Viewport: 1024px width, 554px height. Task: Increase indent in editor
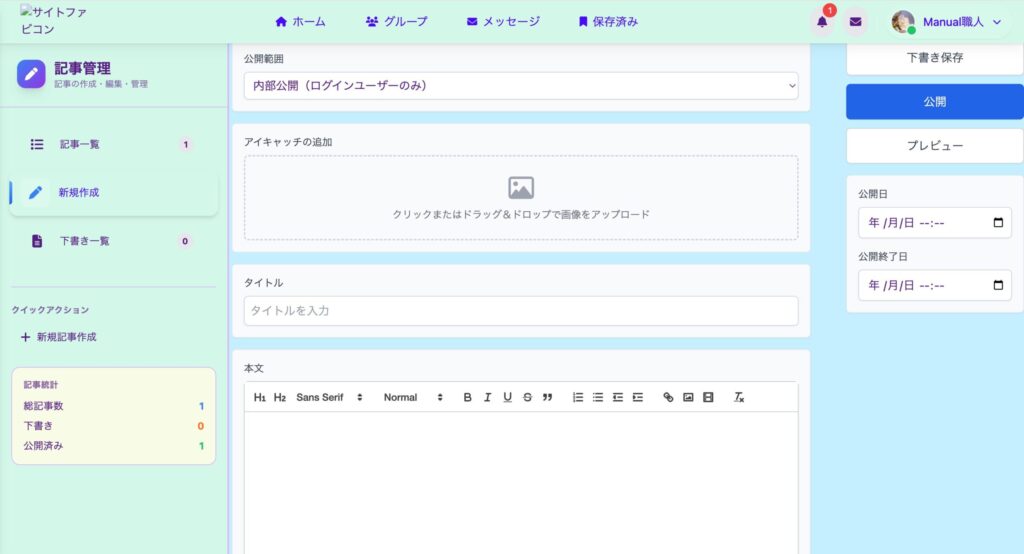pos(638,397)
